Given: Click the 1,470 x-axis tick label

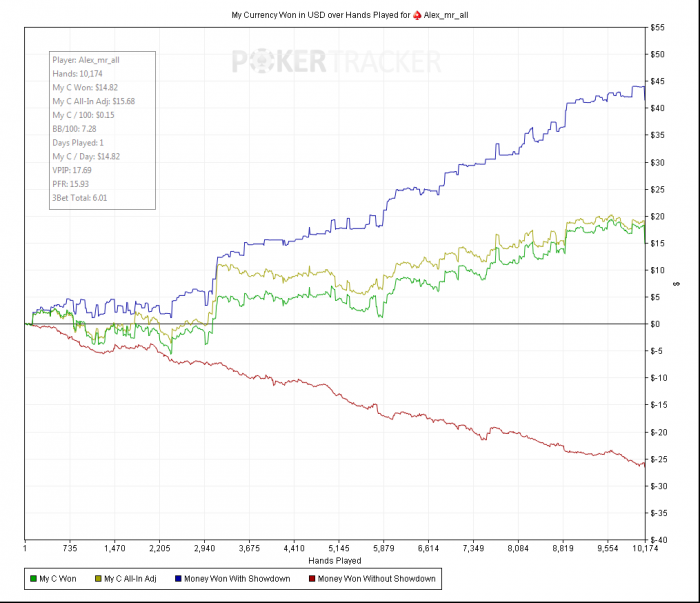Looking at the screenshot, I should point(115,548).
